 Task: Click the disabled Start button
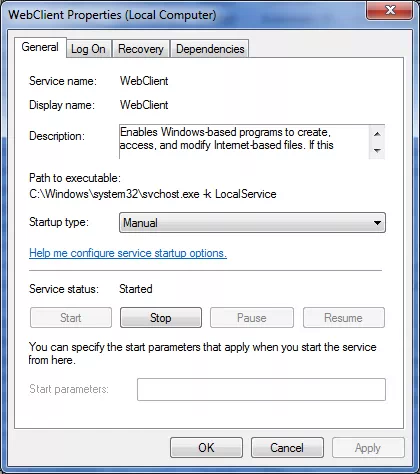pos(71,318)
